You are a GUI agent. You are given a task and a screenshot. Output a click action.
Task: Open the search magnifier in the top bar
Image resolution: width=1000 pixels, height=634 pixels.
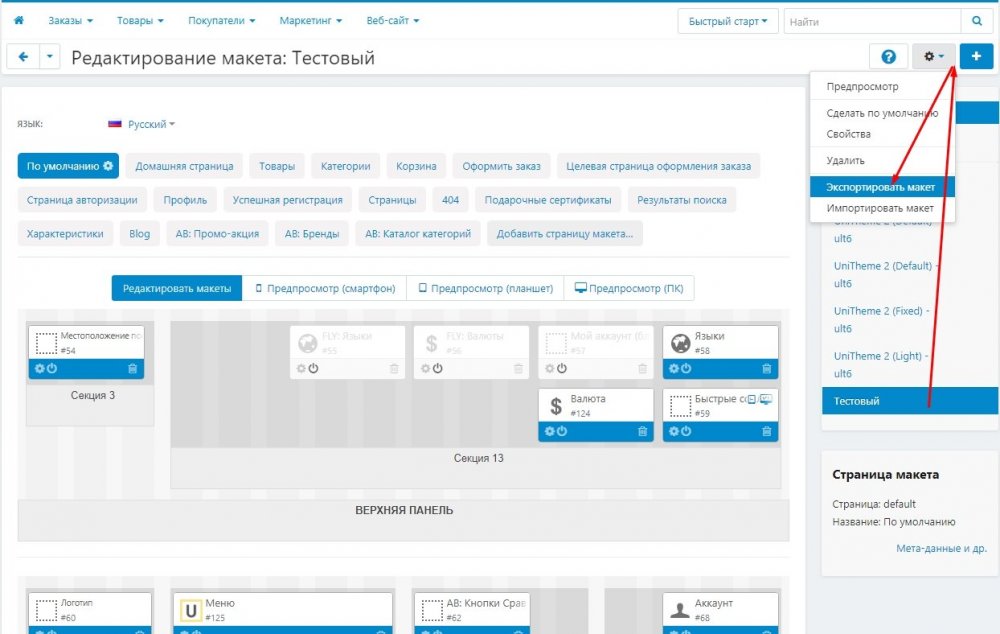(x=977, y=20)
